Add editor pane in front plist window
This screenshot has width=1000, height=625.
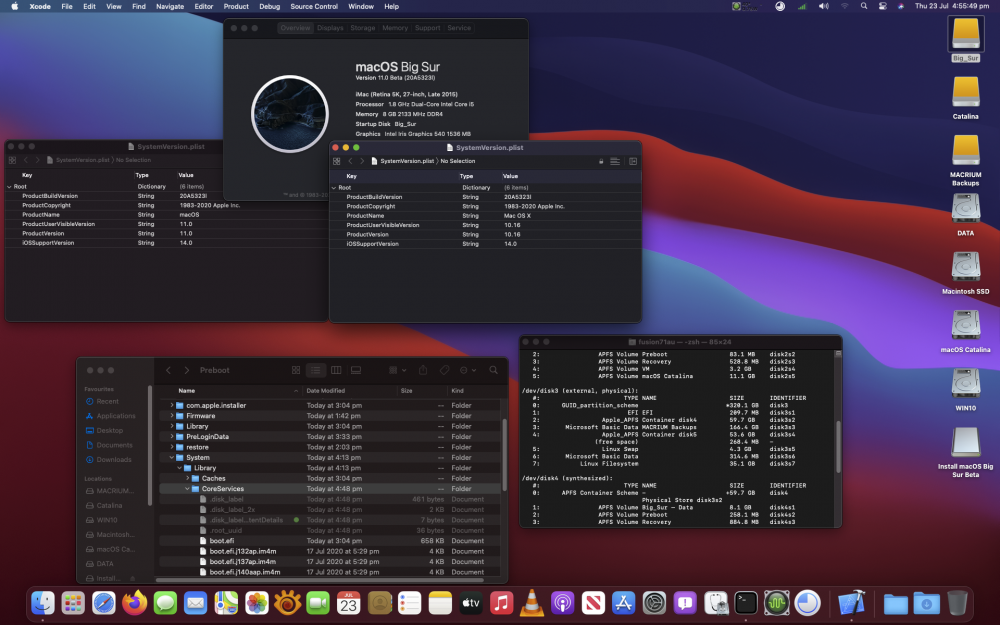[x=633, y=161]
